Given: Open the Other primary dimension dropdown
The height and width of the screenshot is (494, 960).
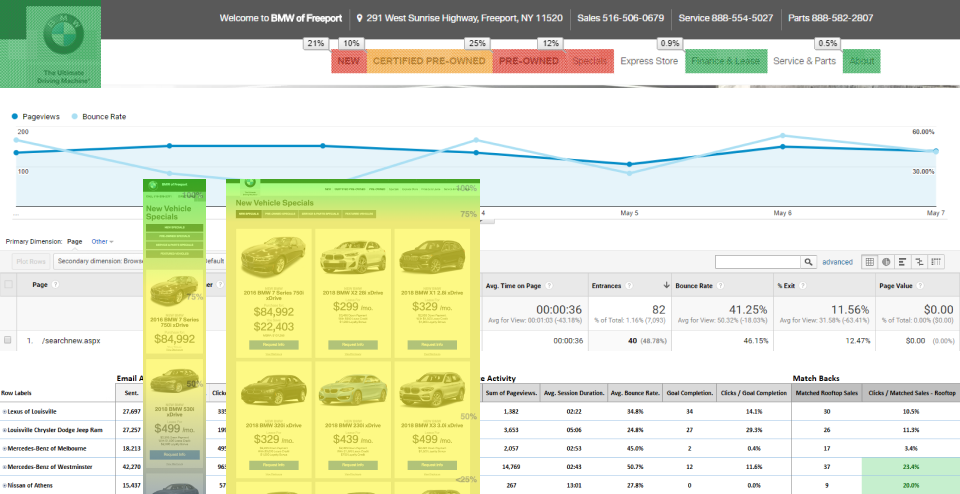Looking at the screenshot, I should [x=102, y=242].
